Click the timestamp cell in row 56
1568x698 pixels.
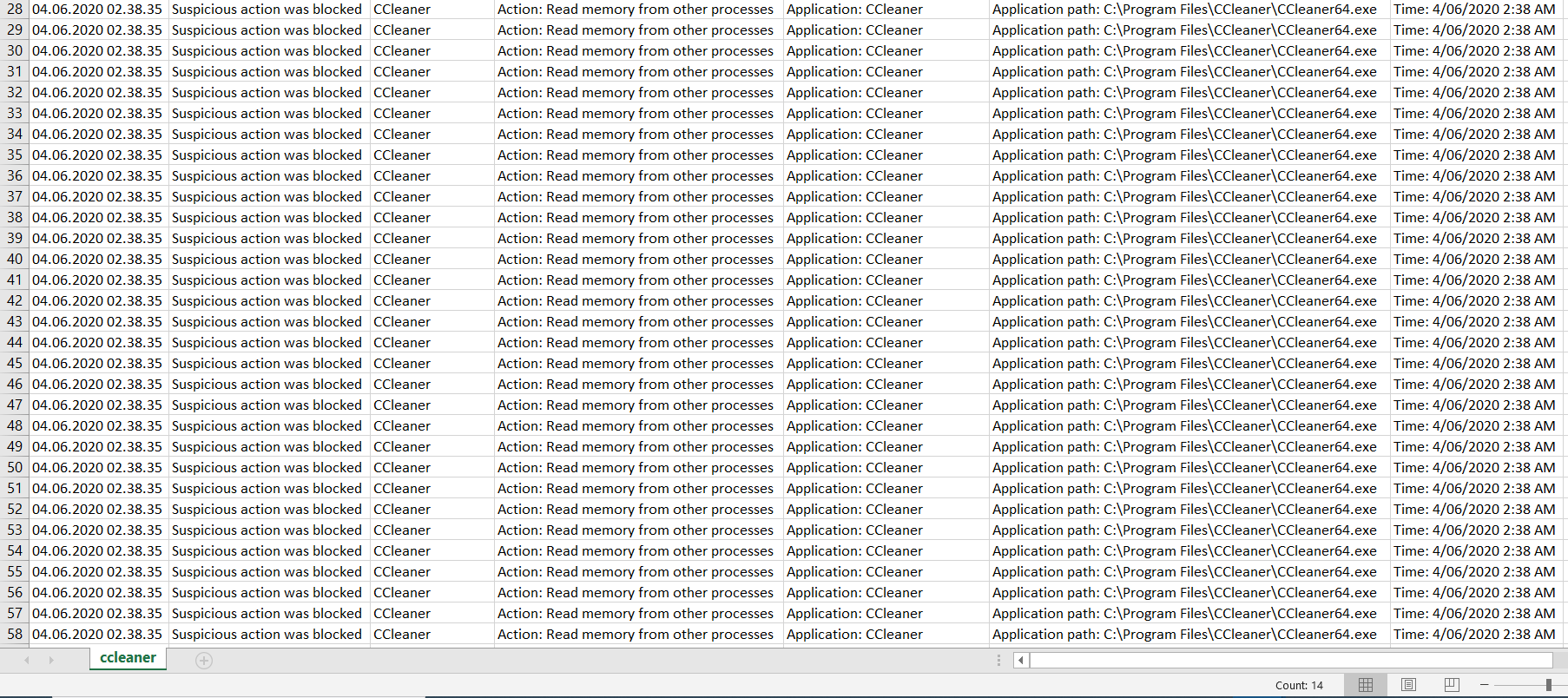click(99, 592)
